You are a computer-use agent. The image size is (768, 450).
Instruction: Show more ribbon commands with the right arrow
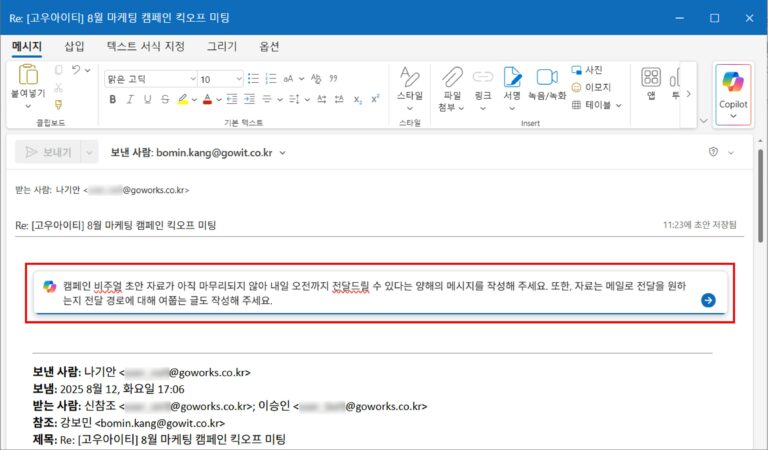pos(689,94)
